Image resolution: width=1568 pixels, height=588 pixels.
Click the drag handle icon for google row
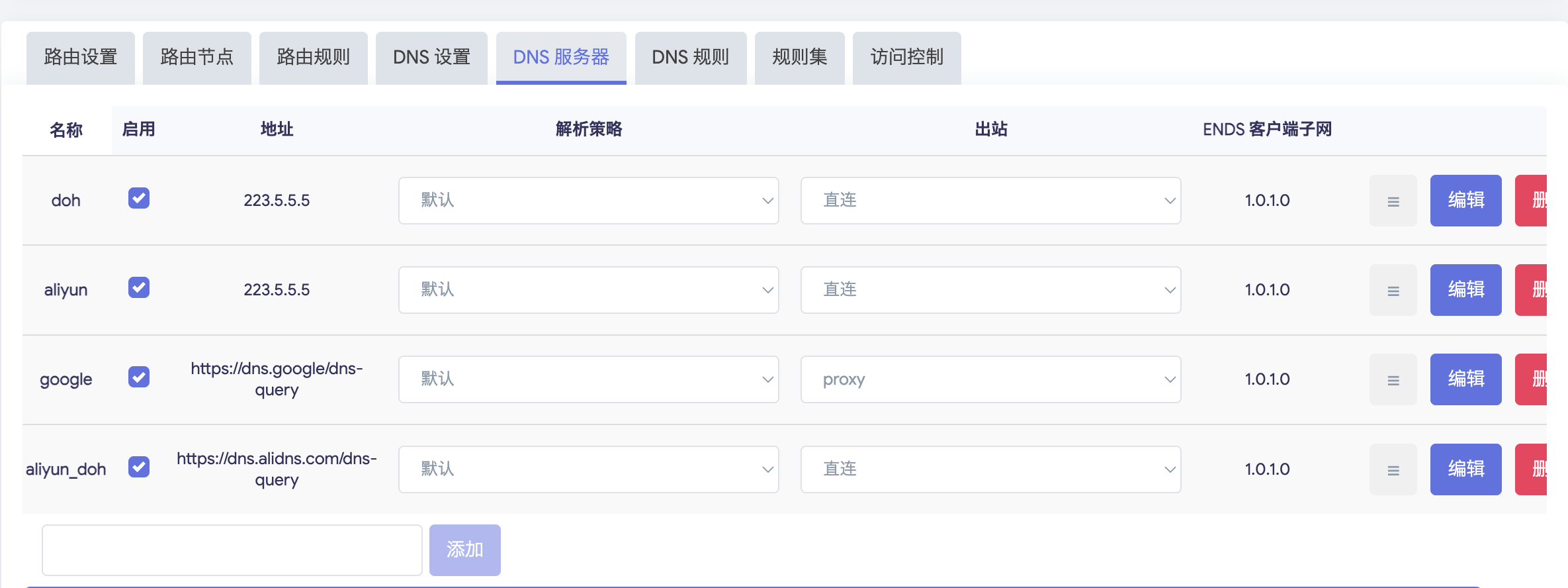pos(1393,379)
